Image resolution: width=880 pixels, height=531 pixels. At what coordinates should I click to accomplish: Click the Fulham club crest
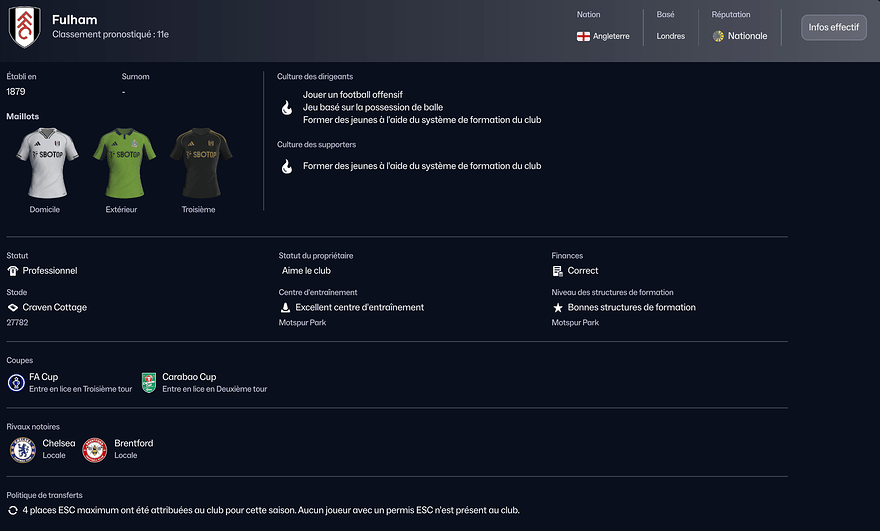[x=25, y=27]
